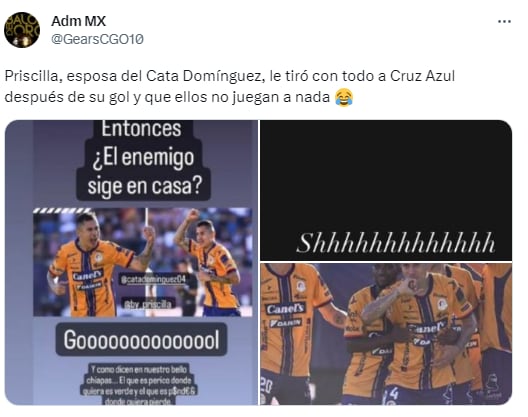Open the left Instagram story image
This screenshot has height=417, width=528.
click(131, 262)
